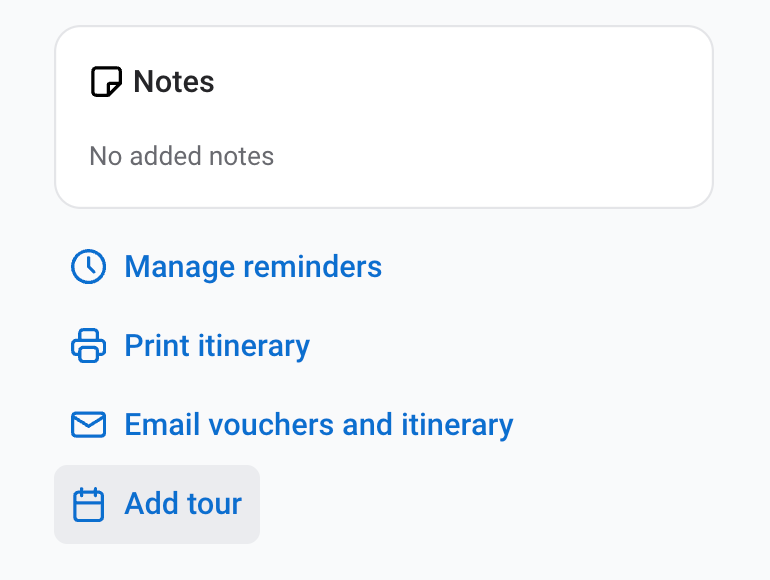770x580 pixels.
Task: Click the sticky note icon beside Notes
Action: pyautogui.click(x=106, y=81)
